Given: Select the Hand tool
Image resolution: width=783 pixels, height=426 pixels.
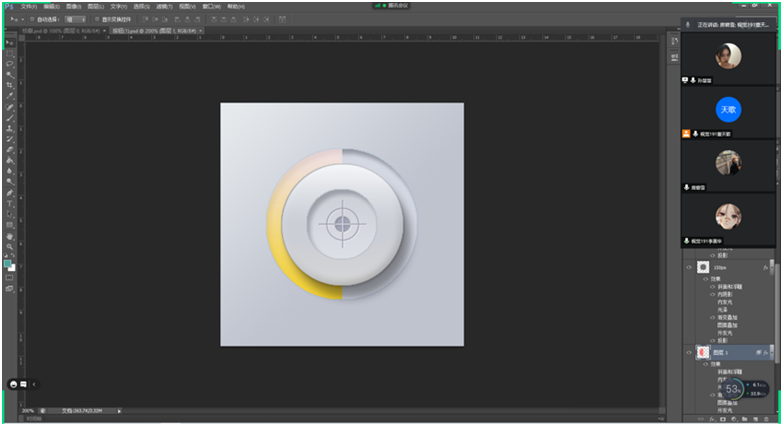Looking at the screenshot, I should pos(10,235).
